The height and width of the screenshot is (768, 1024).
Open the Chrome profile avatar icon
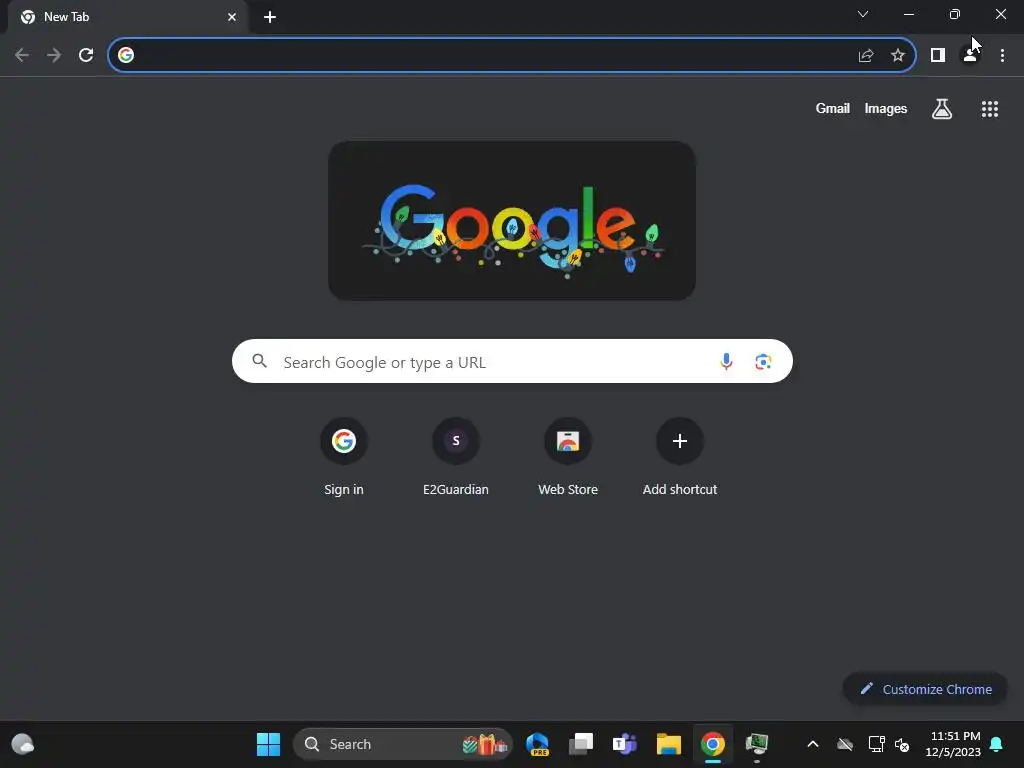[x=970, y=56]
